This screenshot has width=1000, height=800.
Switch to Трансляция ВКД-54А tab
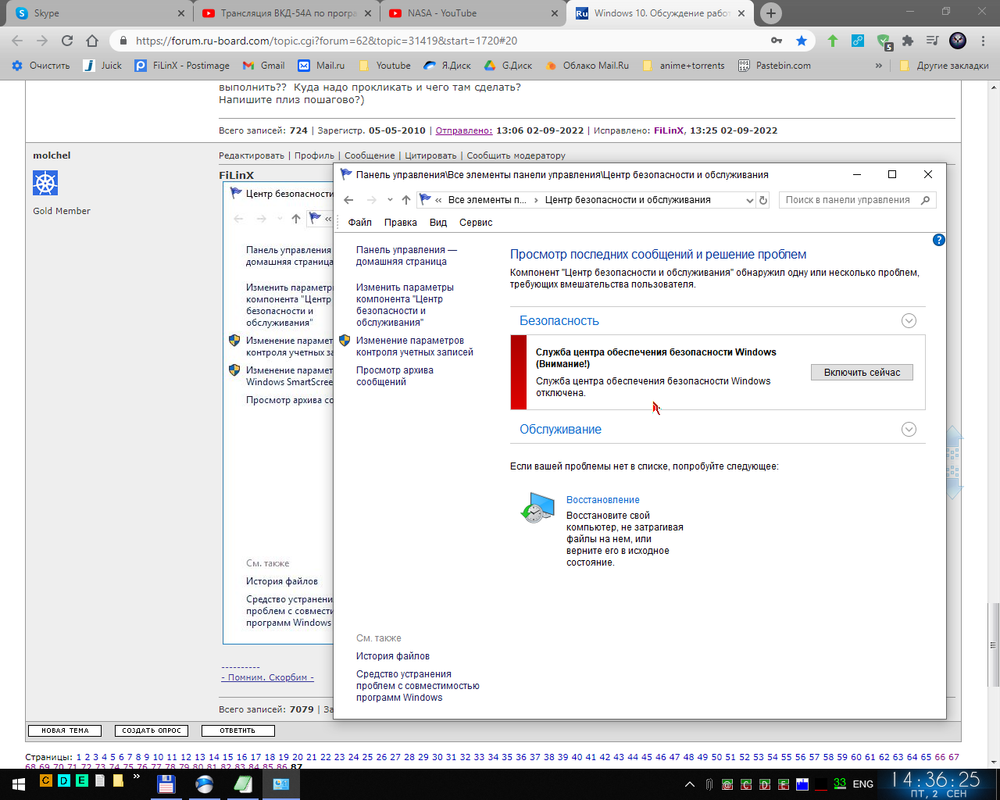coord(287,13)
